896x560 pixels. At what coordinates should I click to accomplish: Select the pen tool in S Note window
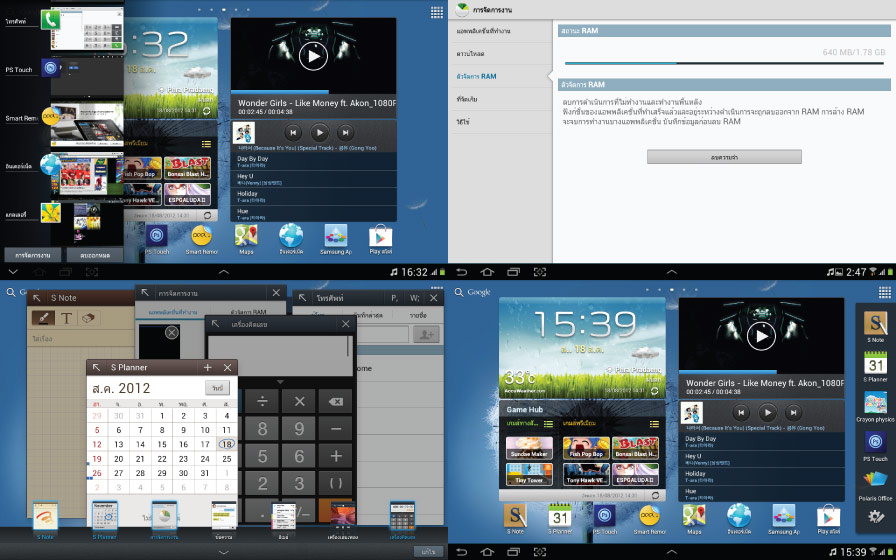pyautogui.click(x=43, y=318)
